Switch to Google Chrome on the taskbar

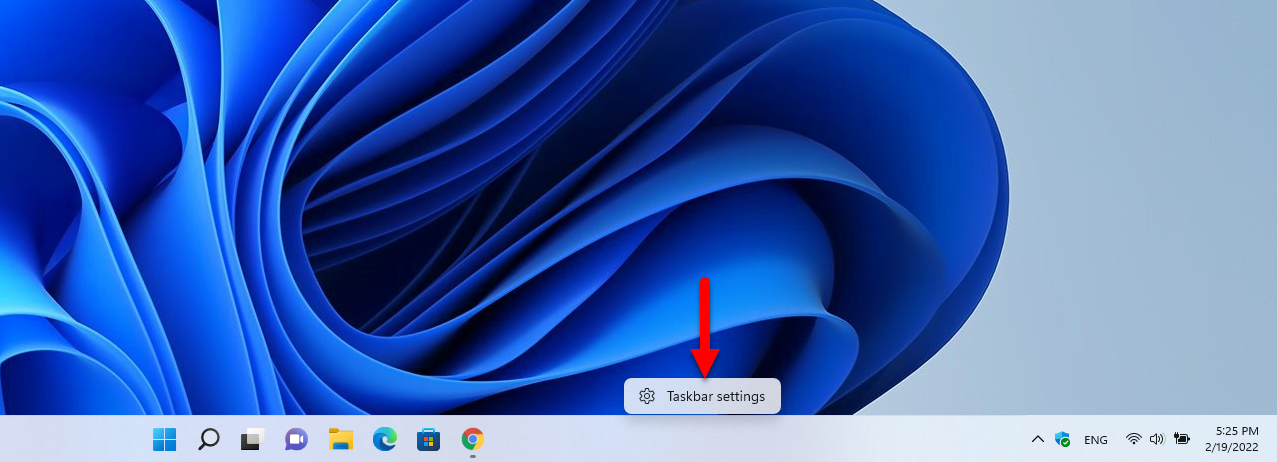click(473, 439)
